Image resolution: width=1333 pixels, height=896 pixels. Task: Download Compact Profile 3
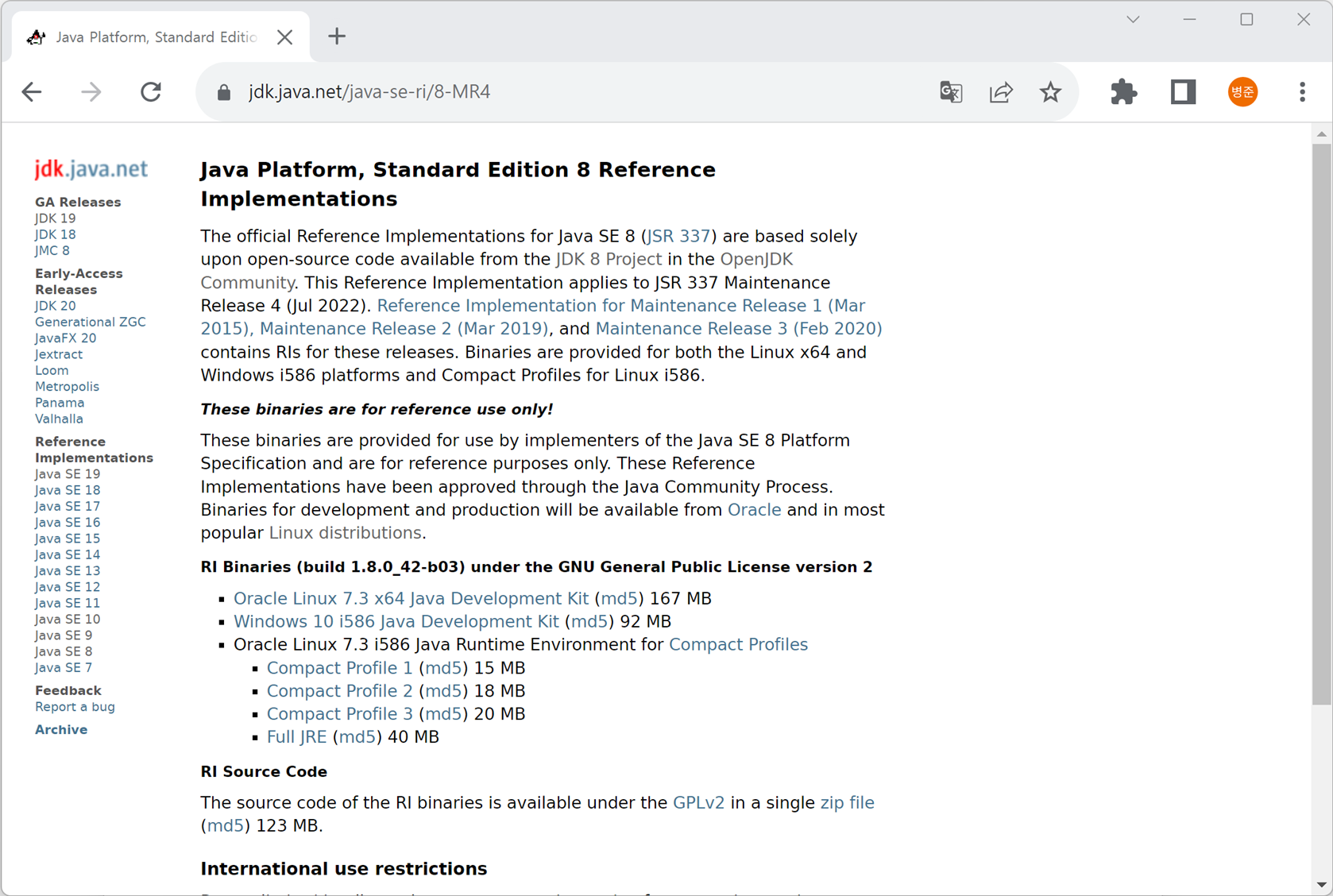(x=339, y=714)
